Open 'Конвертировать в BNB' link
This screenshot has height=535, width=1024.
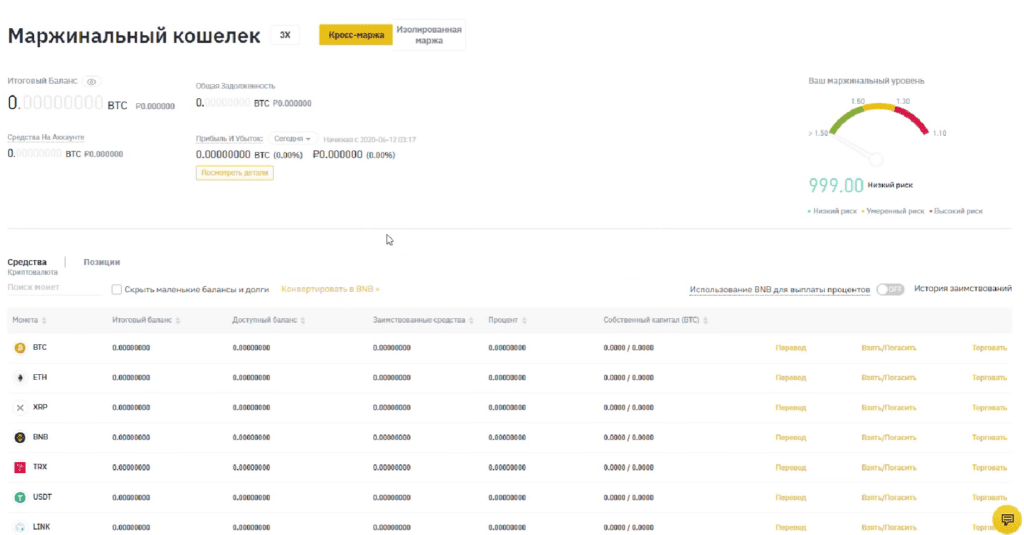point(330,289)
